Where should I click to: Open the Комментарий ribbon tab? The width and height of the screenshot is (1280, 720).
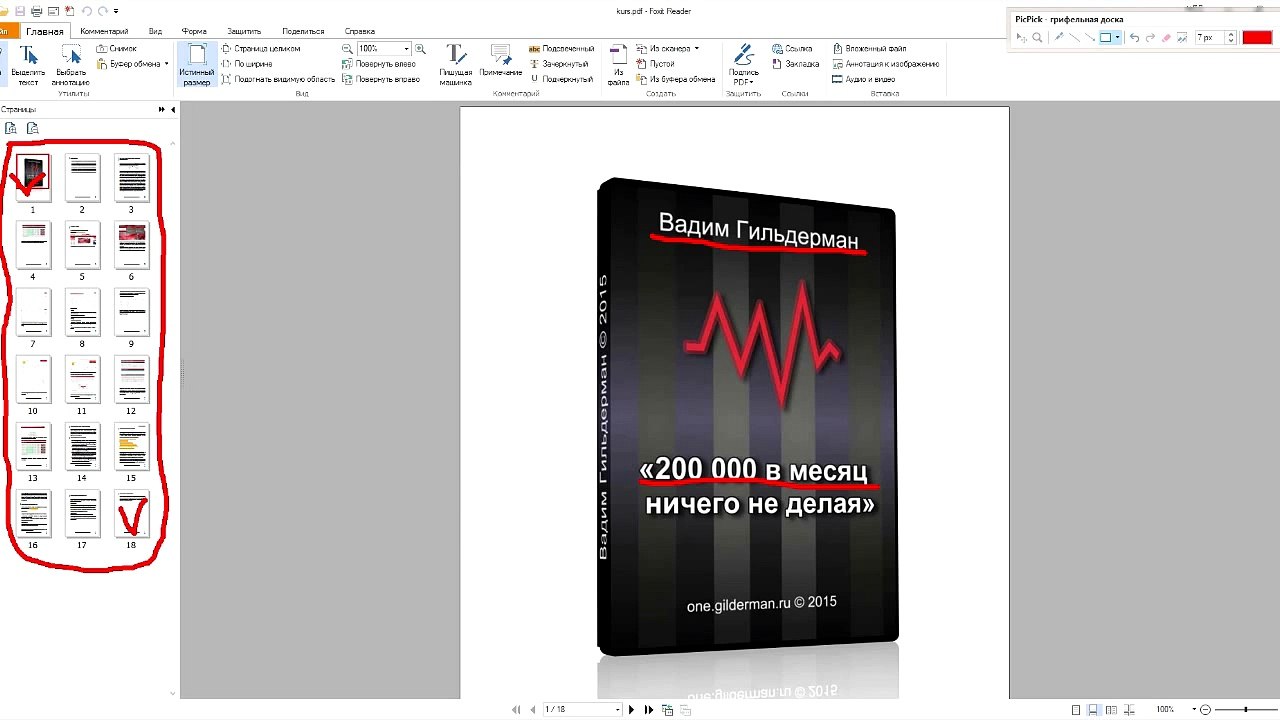point(104,32)
